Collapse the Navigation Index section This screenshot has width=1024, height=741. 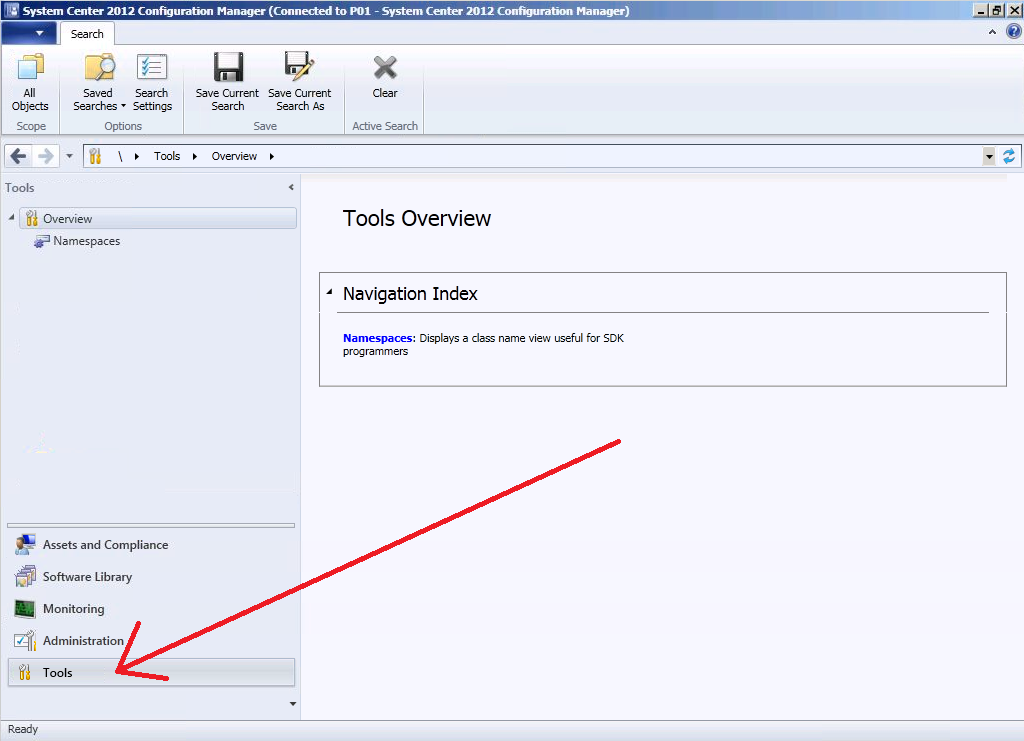(330, 292)
